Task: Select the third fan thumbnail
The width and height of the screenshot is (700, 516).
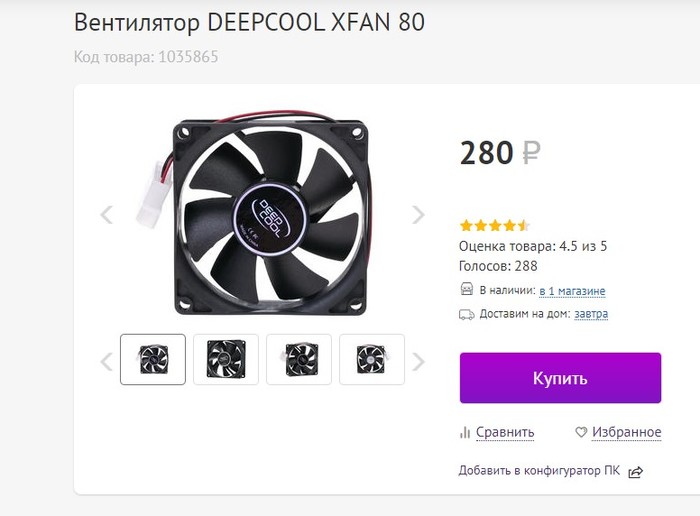Action: point(299,359)
